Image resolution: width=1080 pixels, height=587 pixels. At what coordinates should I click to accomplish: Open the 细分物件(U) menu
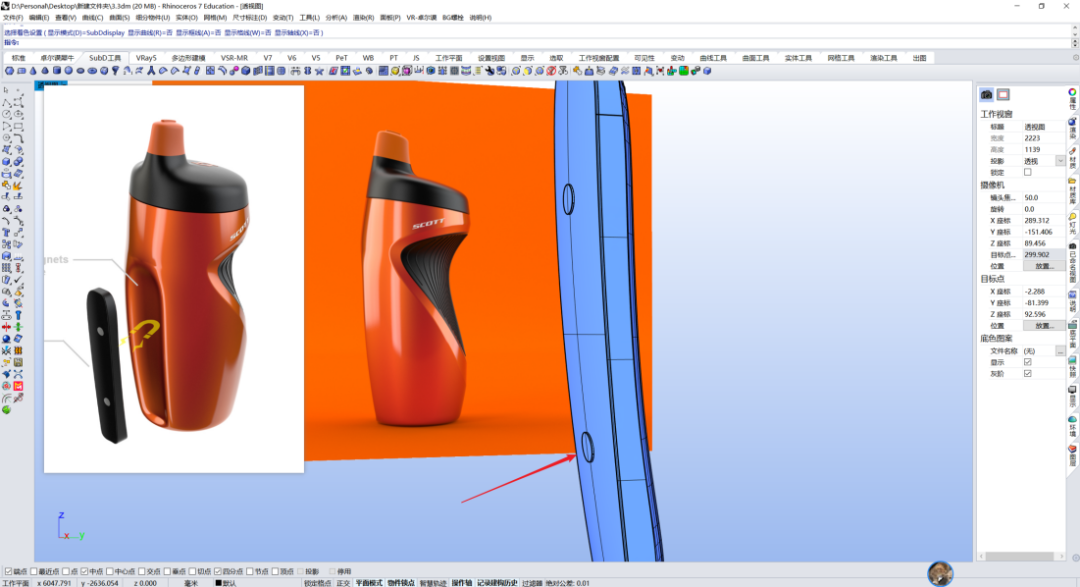[x=152, y=17]
